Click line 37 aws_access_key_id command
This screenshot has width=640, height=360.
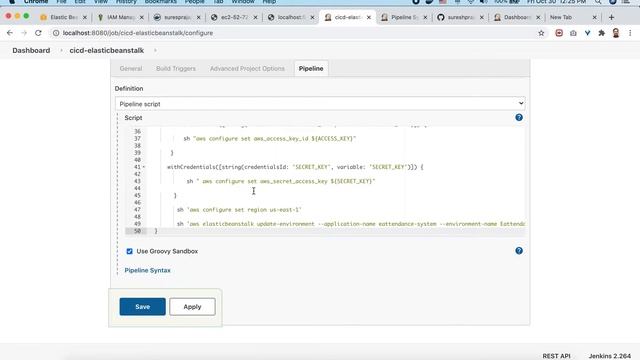[269, 139]
